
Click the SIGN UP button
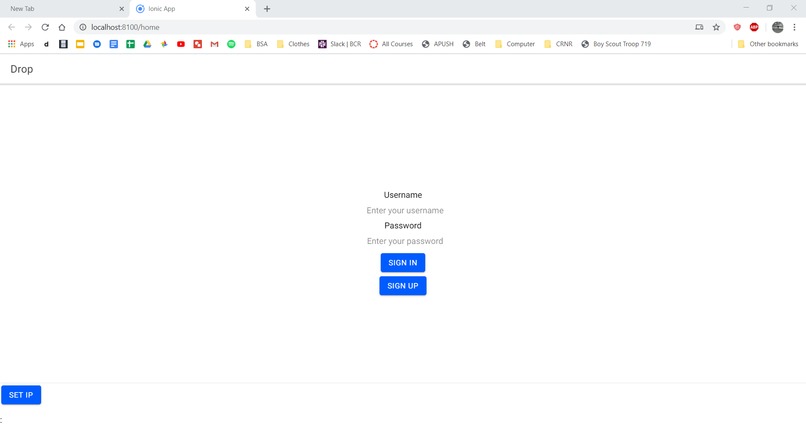pyautogui.click(x=402, y=286)
